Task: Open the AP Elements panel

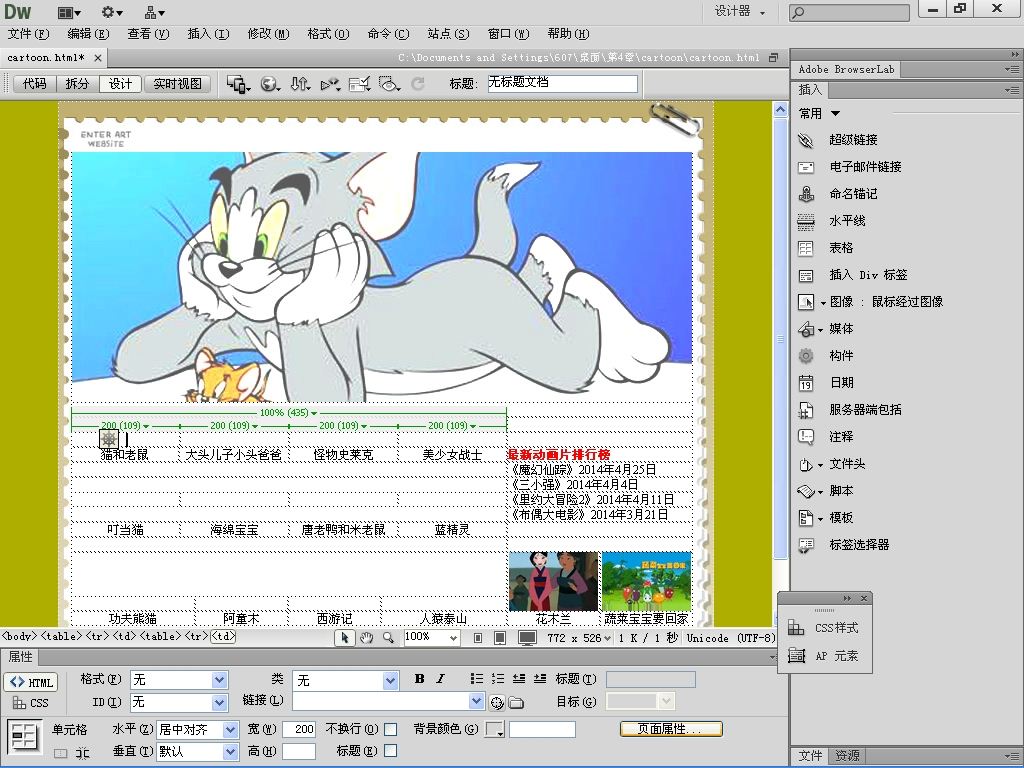Action: (825, 656)
